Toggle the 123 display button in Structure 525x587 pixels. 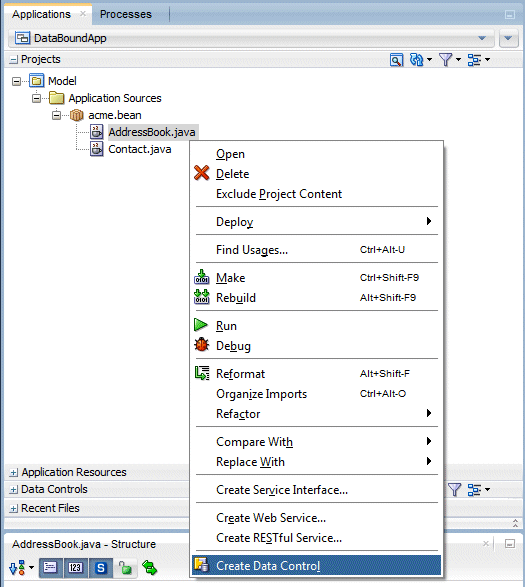click(75, 568)
